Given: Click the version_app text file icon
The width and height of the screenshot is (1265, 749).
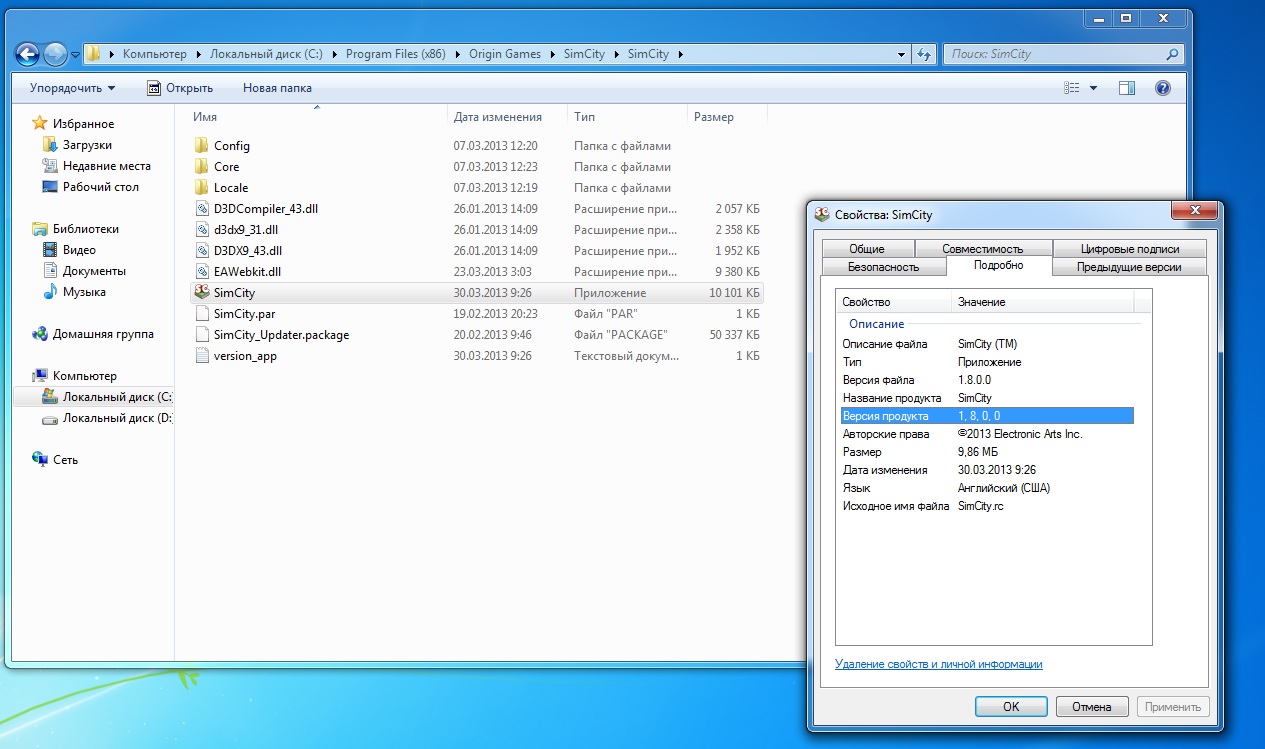Looking at the screenshot, I should click(x=201, y=355).
